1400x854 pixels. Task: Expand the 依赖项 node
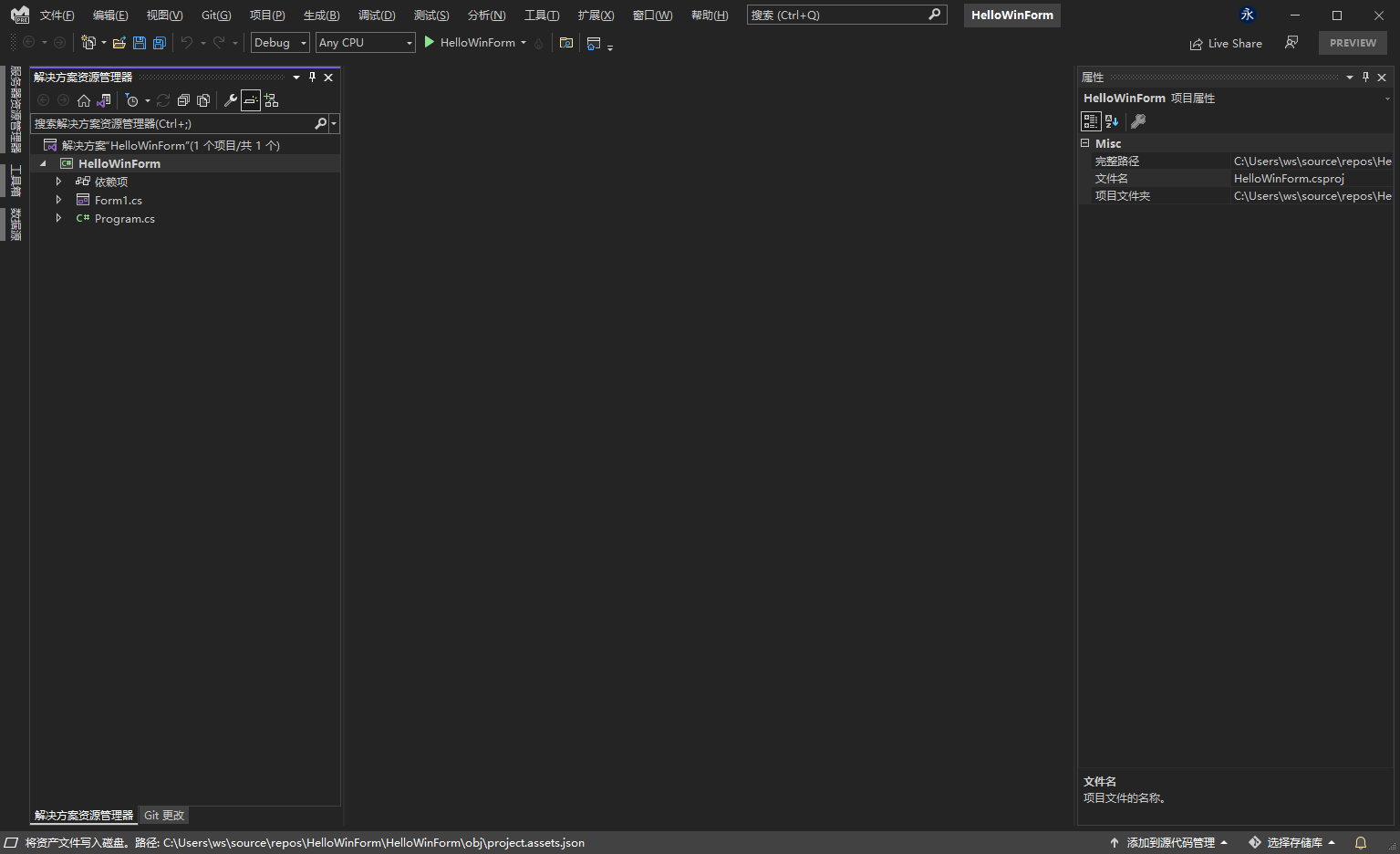tap(58, 182)
